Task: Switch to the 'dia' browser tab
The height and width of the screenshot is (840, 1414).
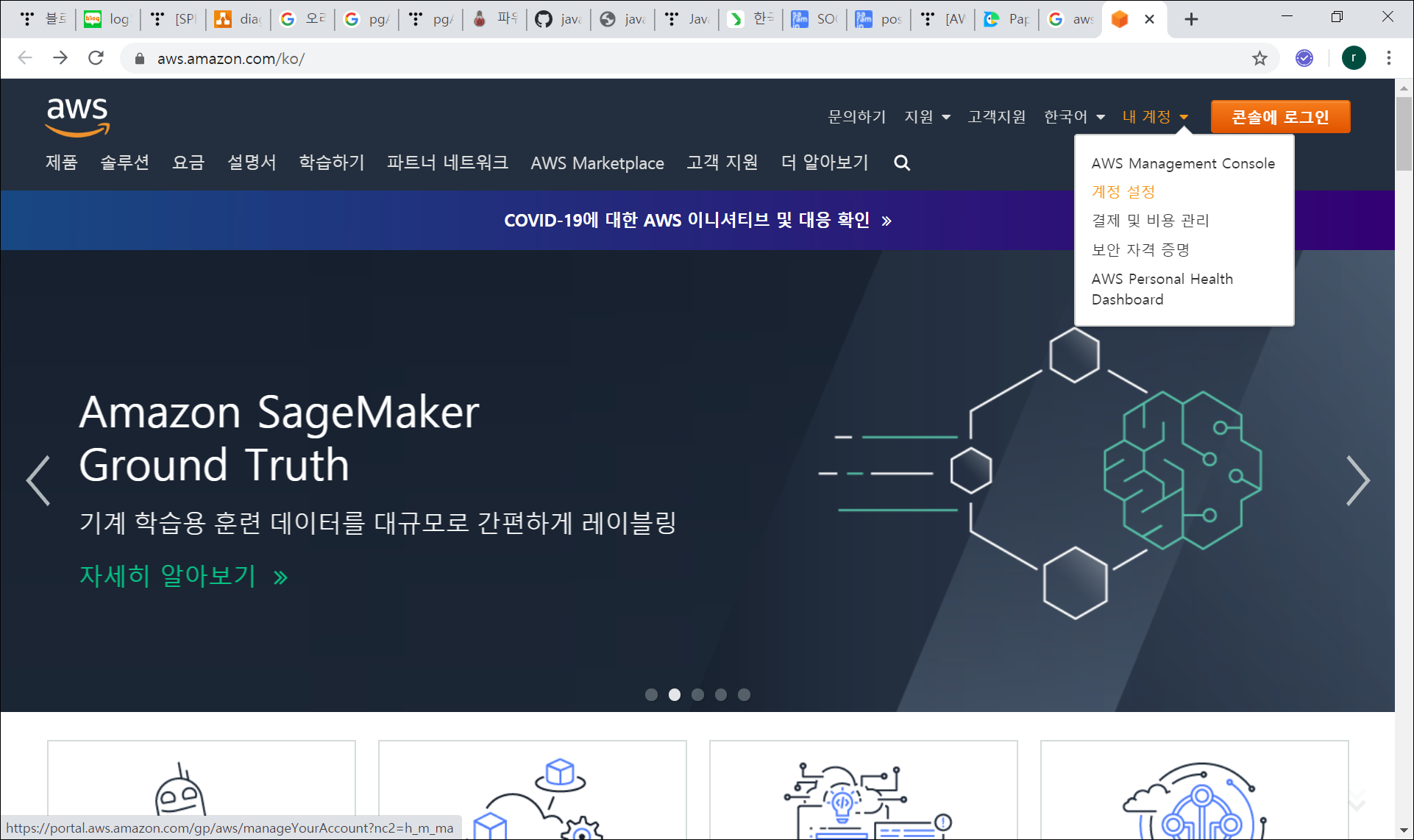Action: click(x=238, y=19)
